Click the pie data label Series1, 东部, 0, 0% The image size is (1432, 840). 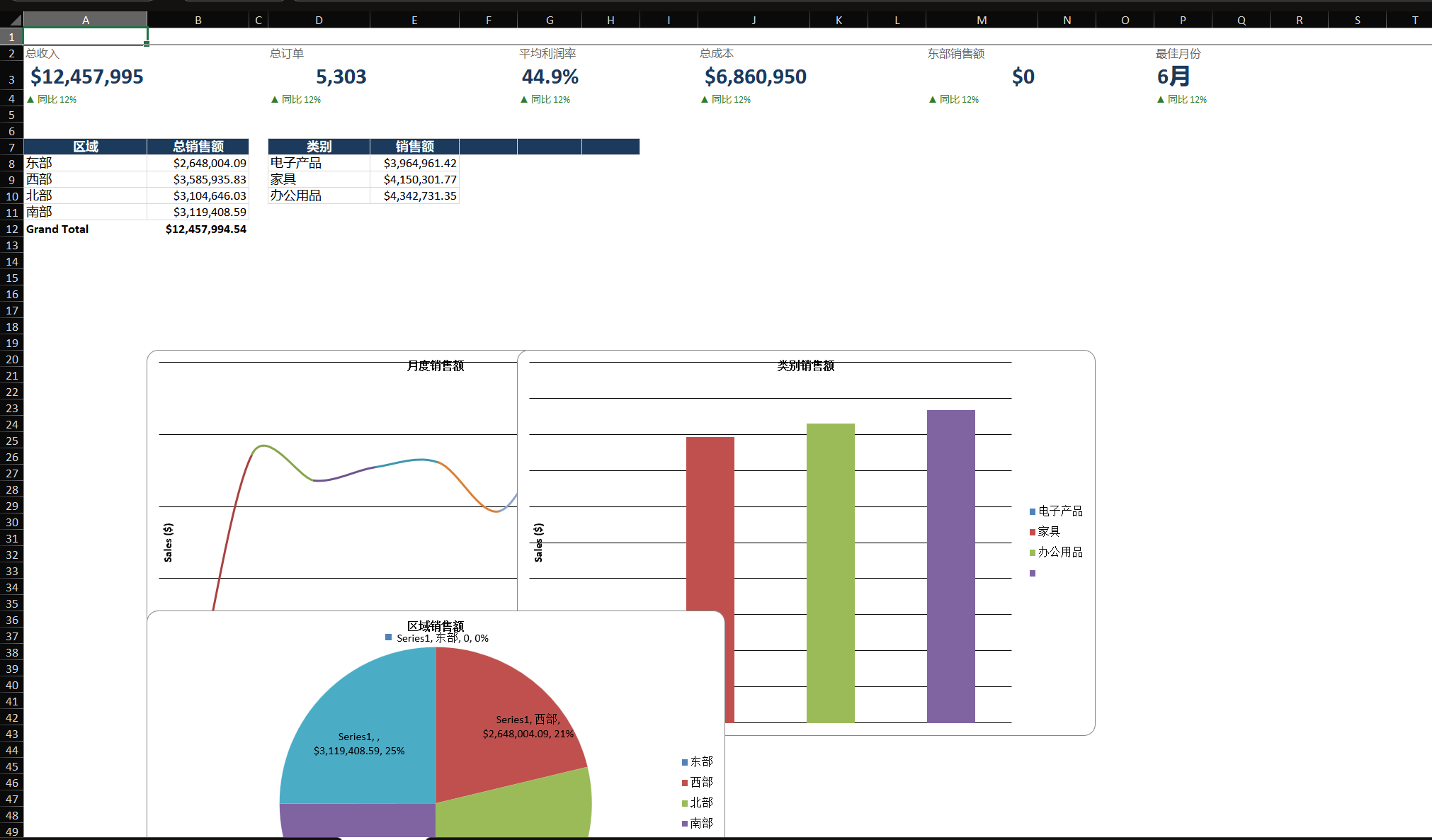click(x=437, y=638)
